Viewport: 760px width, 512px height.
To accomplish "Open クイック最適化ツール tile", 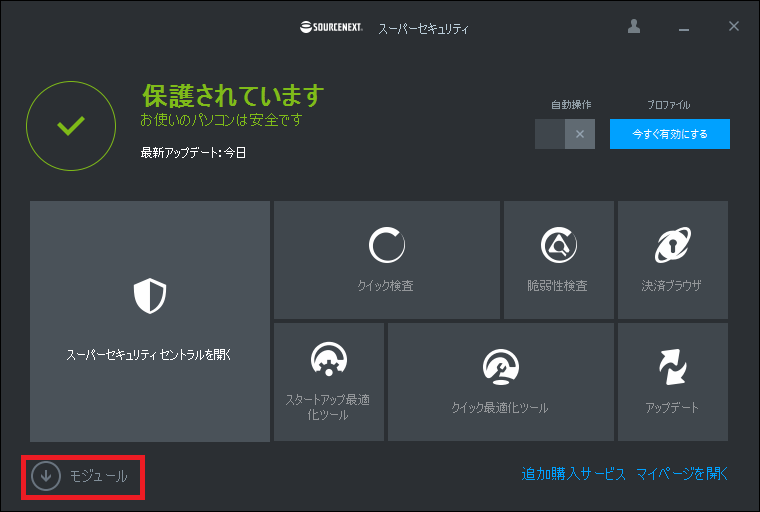I will (501, 382).
